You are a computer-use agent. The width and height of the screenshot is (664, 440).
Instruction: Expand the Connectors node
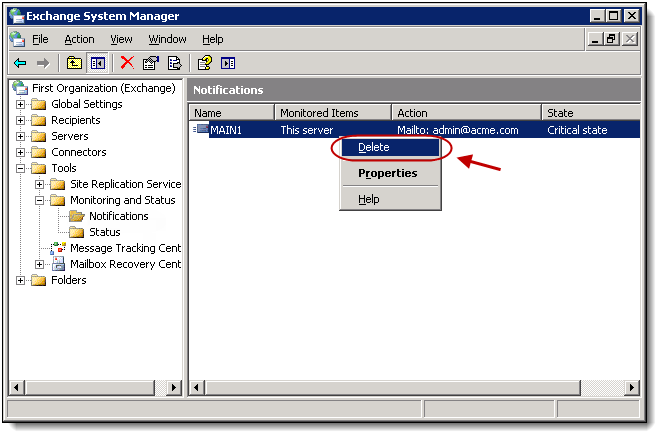pyautogui.click(x=20, y=152)
